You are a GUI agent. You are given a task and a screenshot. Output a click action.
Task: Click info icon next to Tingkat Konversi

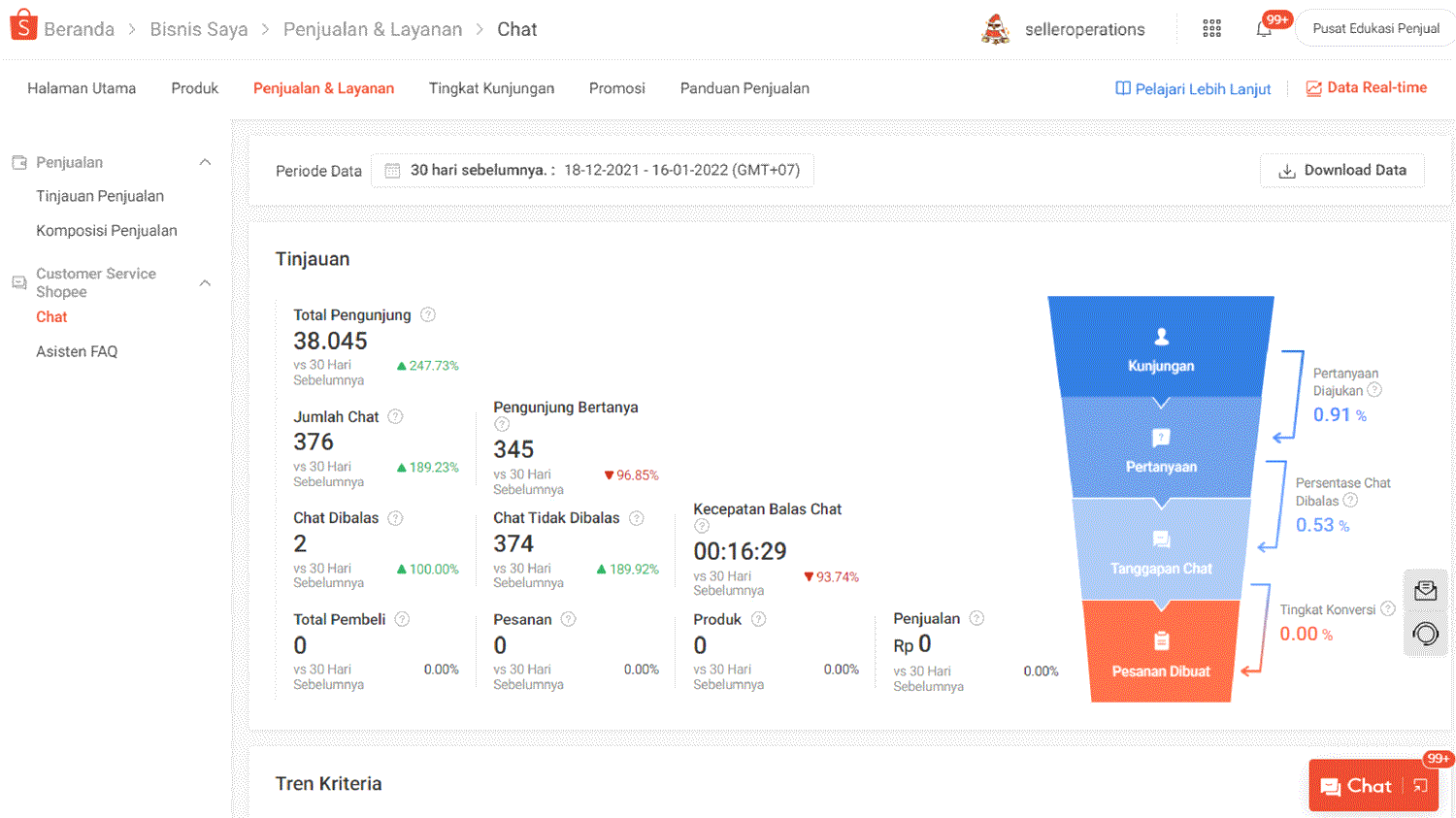point(1388,608)
